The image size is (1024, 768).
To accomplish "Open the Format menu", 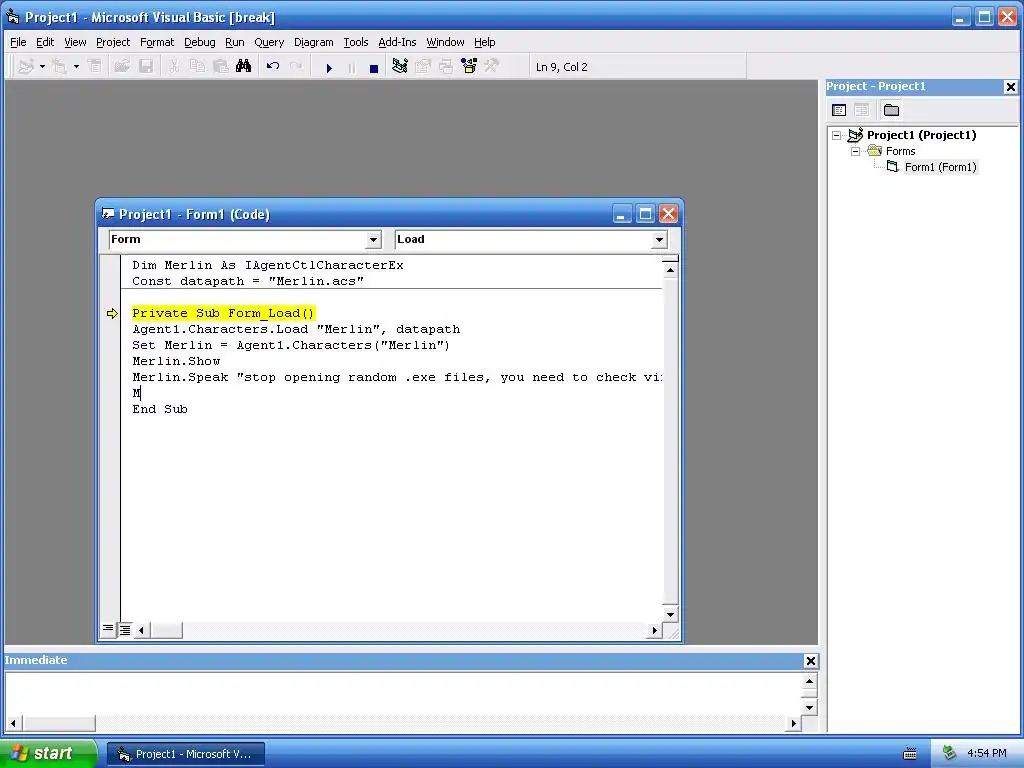I will (x=157, y=42).
